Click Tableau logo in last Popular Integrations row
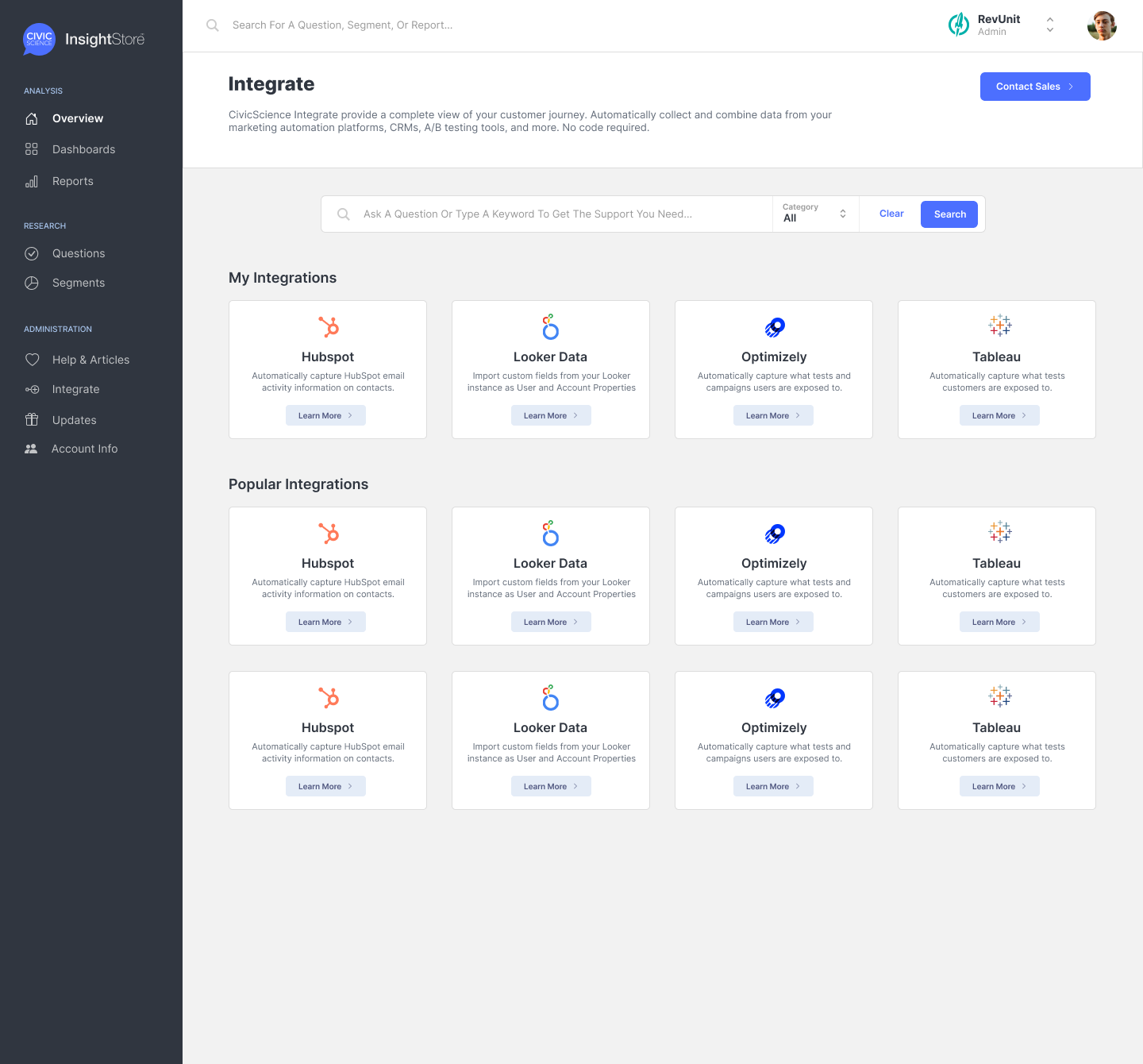 click(1000, 696)
